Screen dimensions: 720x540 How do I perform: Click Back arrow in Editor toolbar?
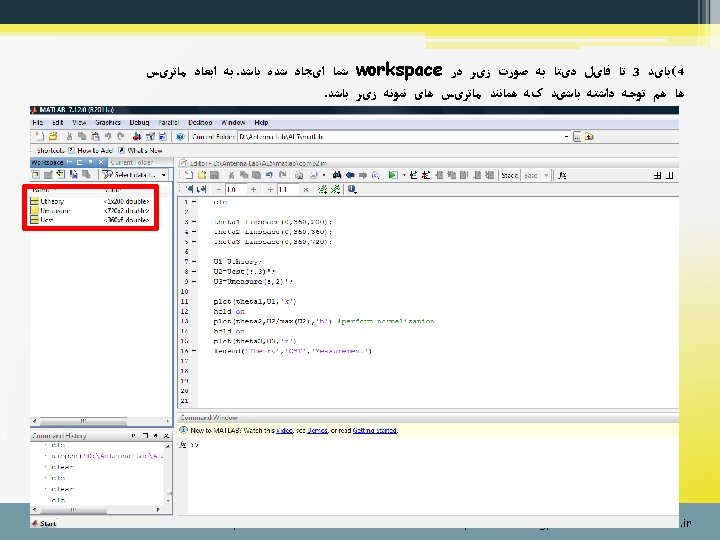350,175
